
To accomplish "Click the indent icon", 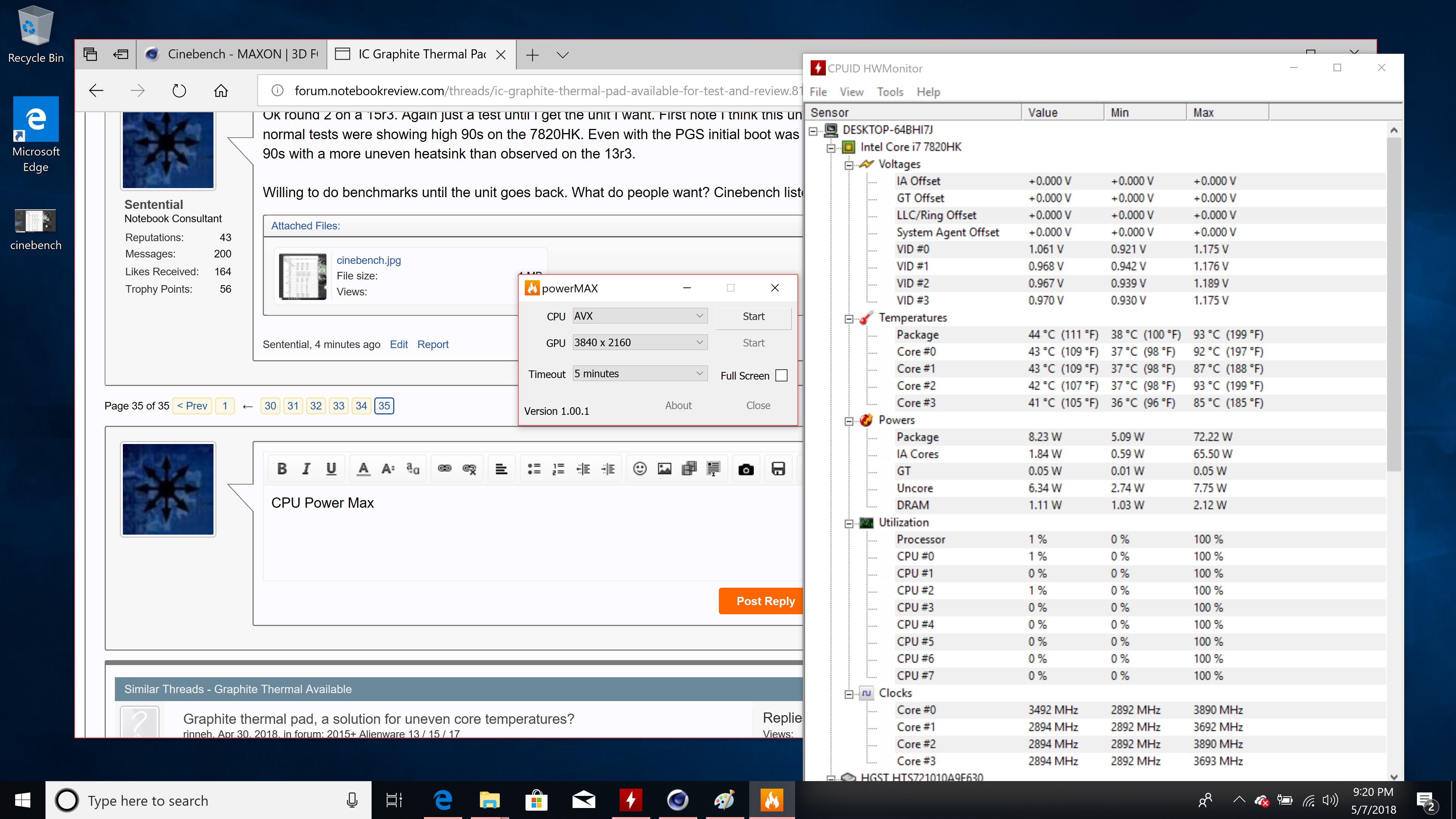I will click(608, 469).
